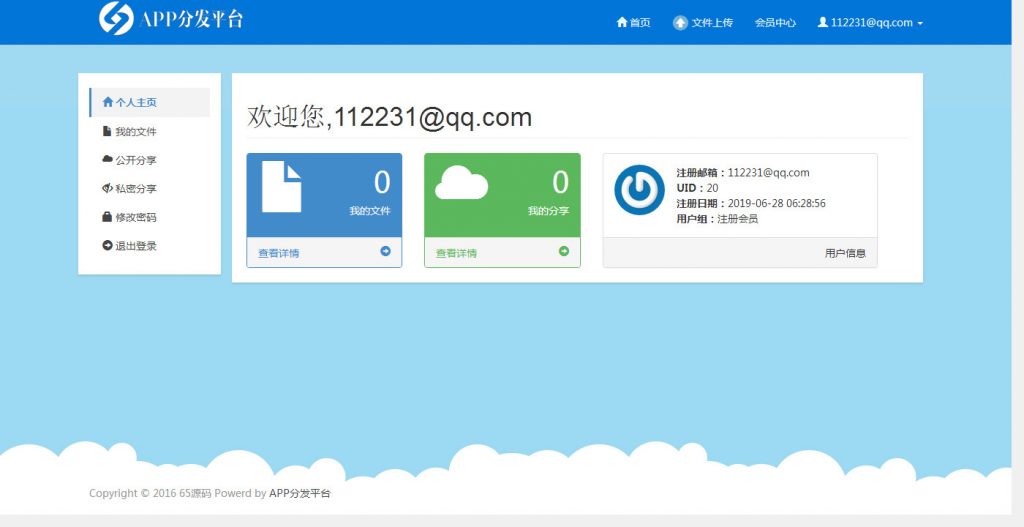Open 会员中心 in top navigation
Viewport: 1024px width, 527px height.
pos(775,23)
